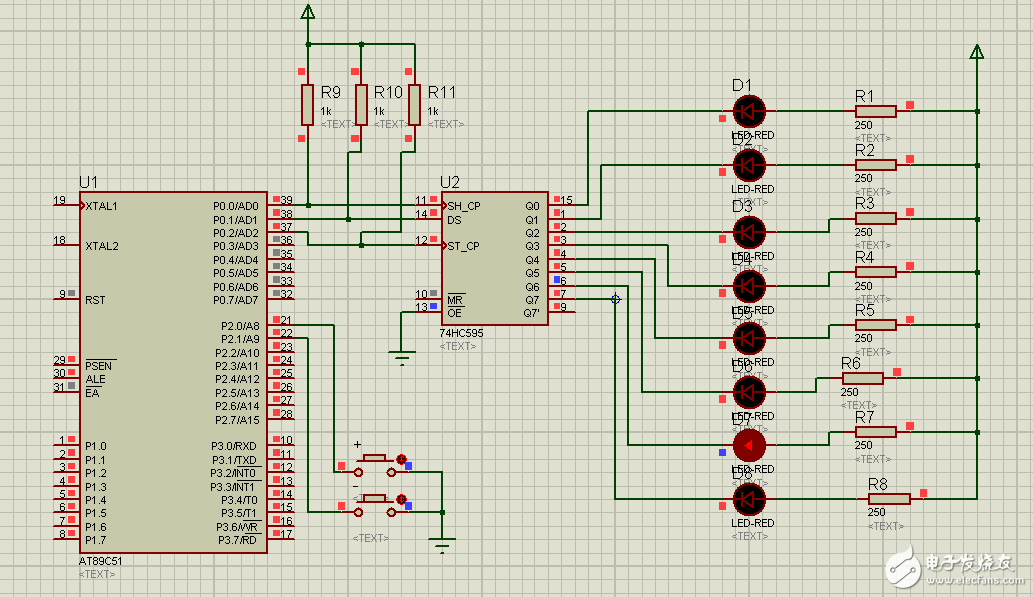This screenshot has width=1033, height=597.
Task: Click resistor R8 at the bottom
Action: 888,498
